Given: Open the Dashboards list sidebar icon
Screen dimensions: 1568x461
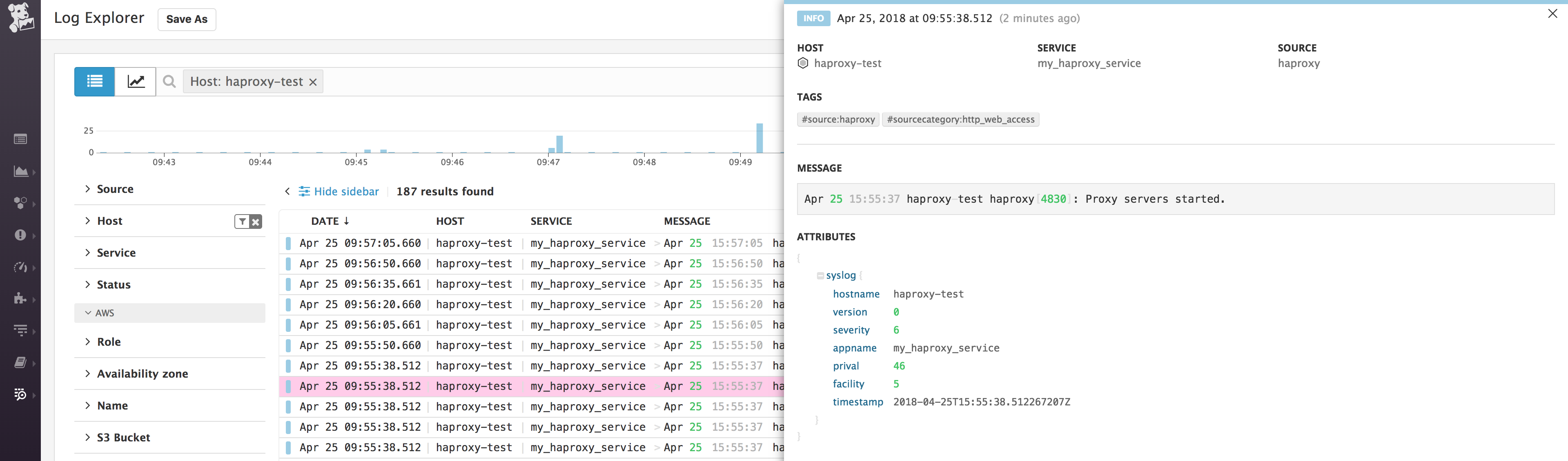Looking at the screenshot, I should pyautogui.click(x=21, y=139).
